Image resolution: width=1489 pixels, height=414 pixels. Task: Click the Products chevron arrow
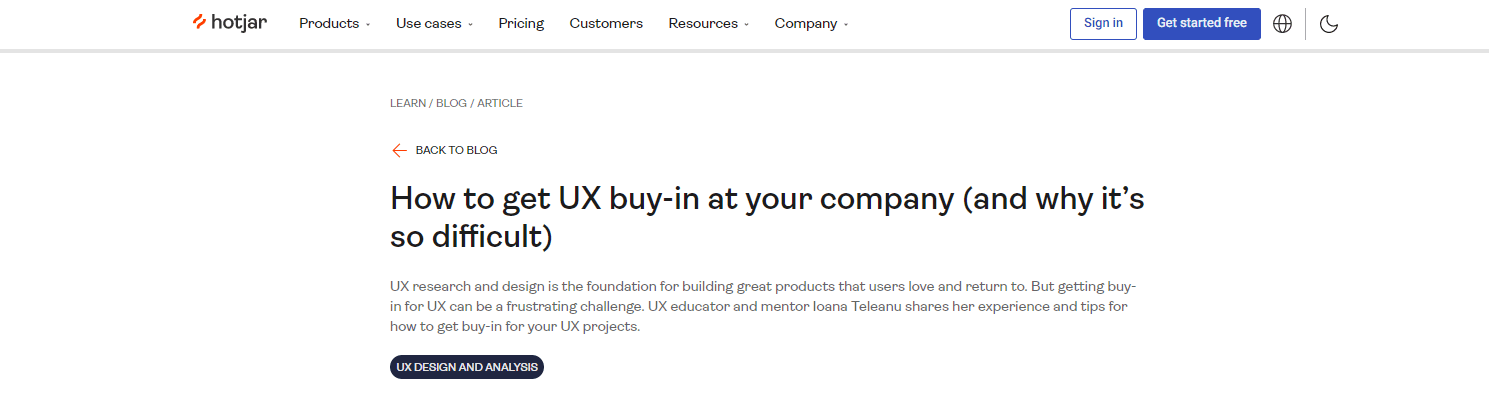tap(367, 24)
